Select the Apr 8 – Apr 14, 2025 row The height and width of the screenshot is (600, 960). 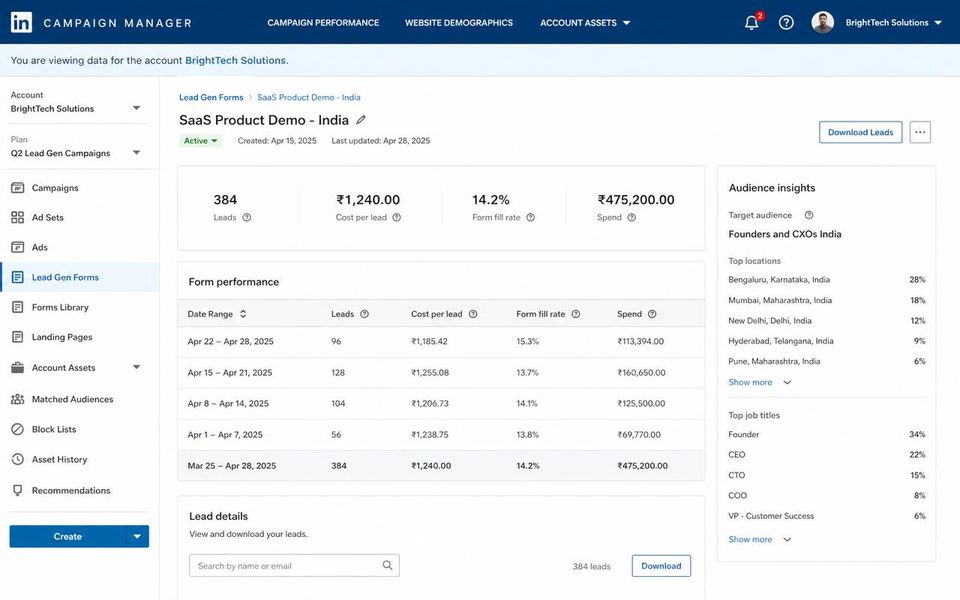tap(441, 403)
